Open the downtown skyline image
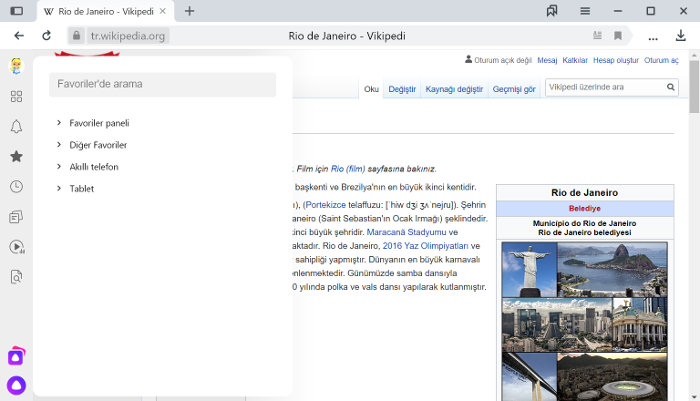The image size is (700, 401). click(x=557, y=325)
